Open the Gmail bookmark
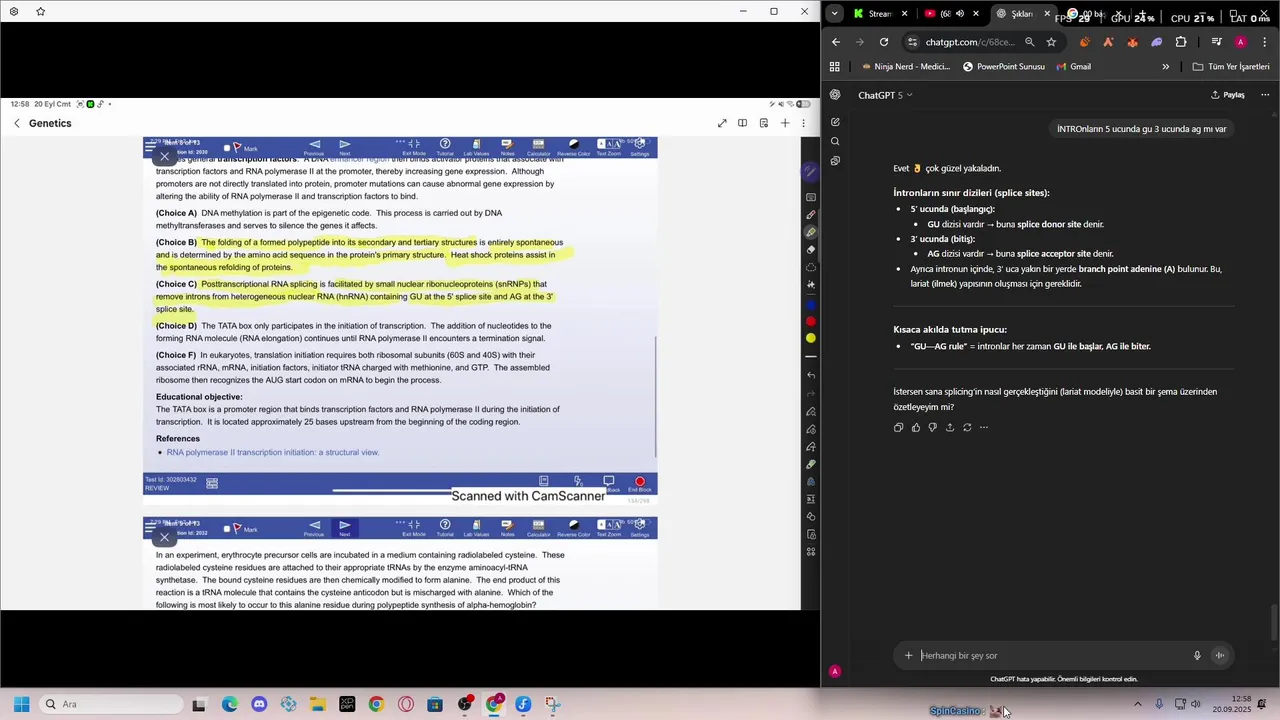Image resolution: width=1280 pixels, height=720 pixels. 1073,67
